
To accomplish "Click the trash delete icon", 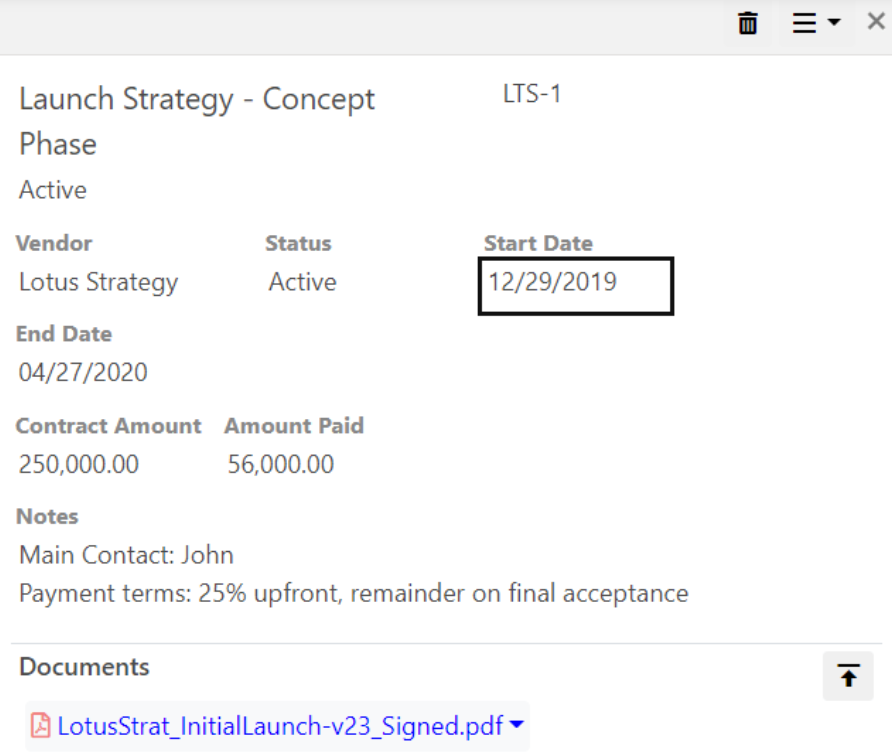I will pyautogui.click(x=747, y=23).
